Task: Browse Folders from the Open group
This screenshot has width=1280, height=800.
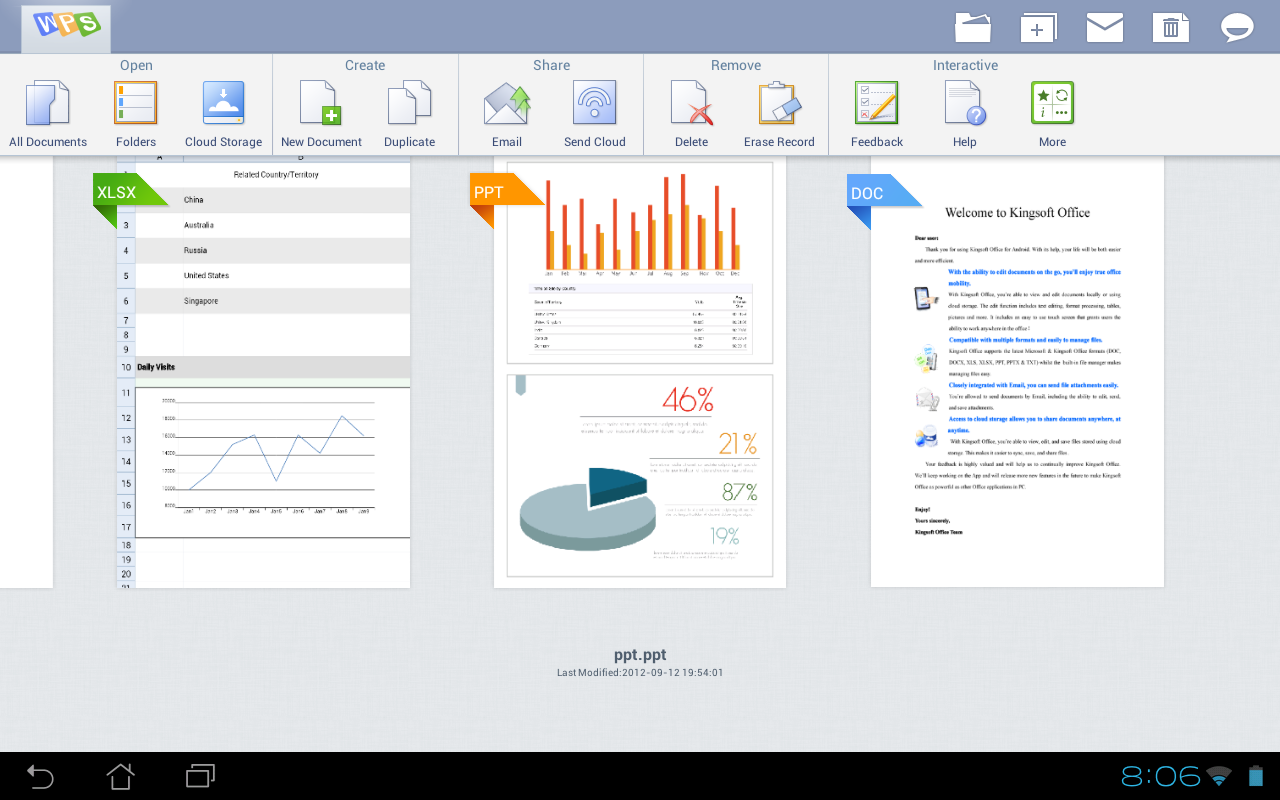Action: [136, 114]
